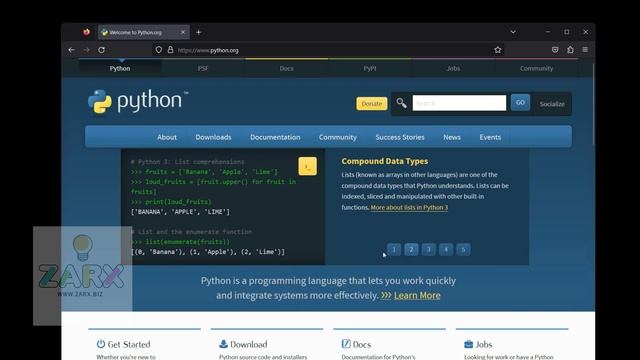
Task: Switch to the Python top-bar tab
Action: [120, 68]
